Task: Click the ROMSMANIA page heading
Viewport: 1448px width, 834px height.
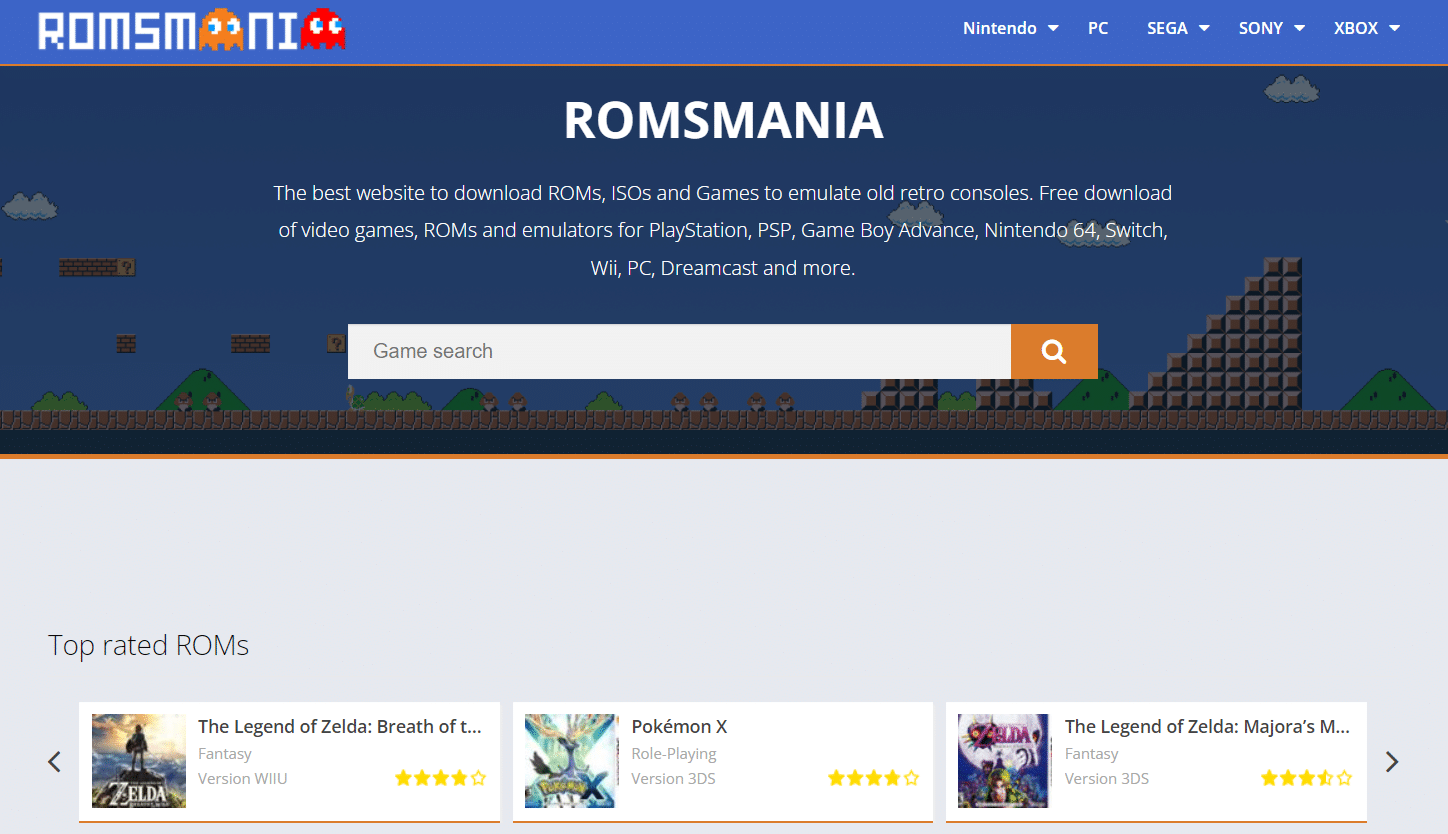Action: click(723, 120)
